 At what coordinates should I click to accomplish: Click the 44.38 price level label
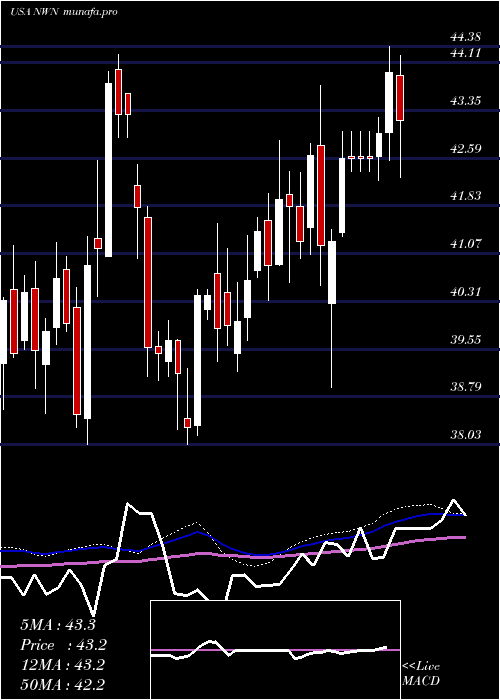pyautogui.click(x=466, y=38)
